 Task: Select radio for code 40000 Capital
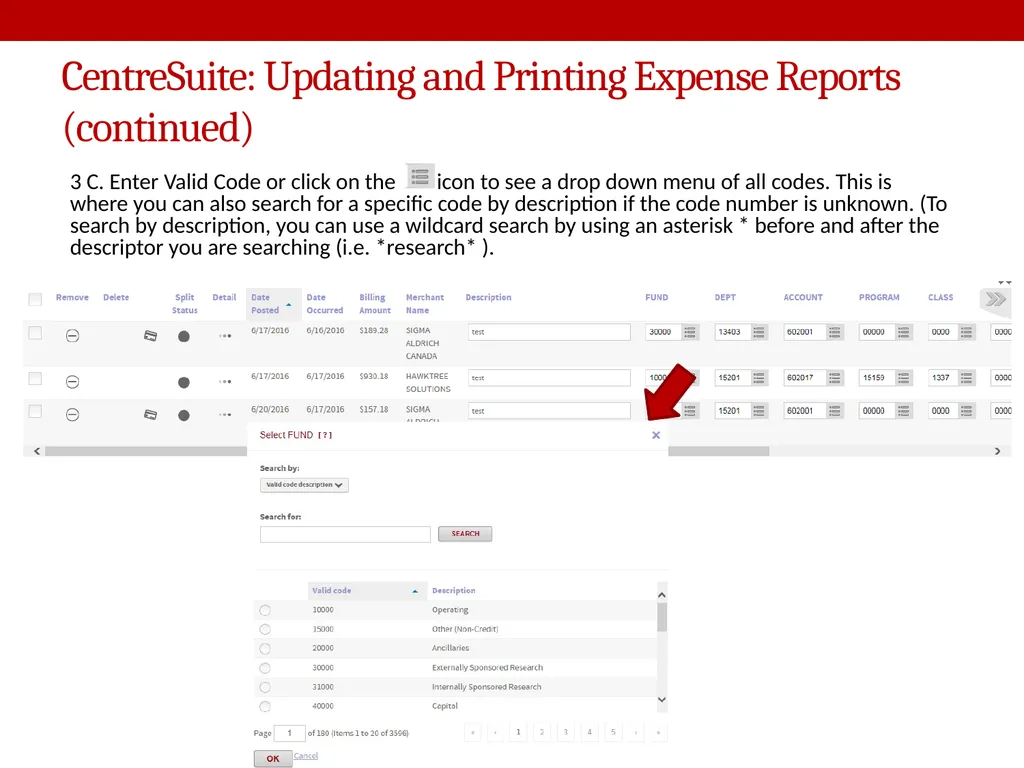(x=264, y=707)
